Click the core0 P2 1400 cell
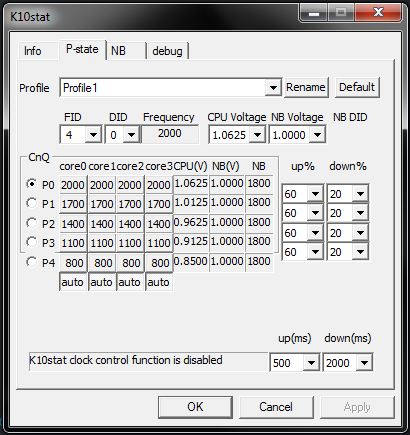The image size is (410, 435). pos(73,223)
